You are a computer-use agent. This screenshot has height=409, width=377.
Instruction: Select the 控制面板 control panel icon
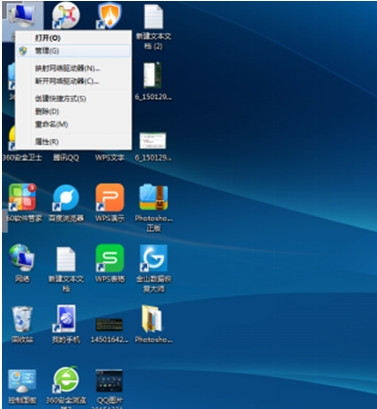[x=22, y=382]
